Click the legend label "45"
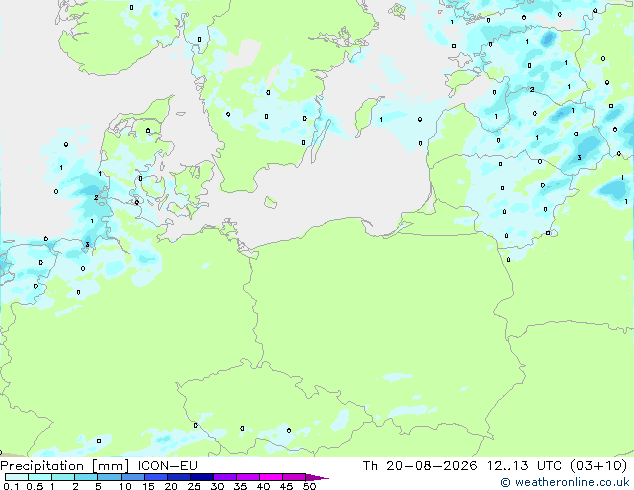 tap(287, 486)
